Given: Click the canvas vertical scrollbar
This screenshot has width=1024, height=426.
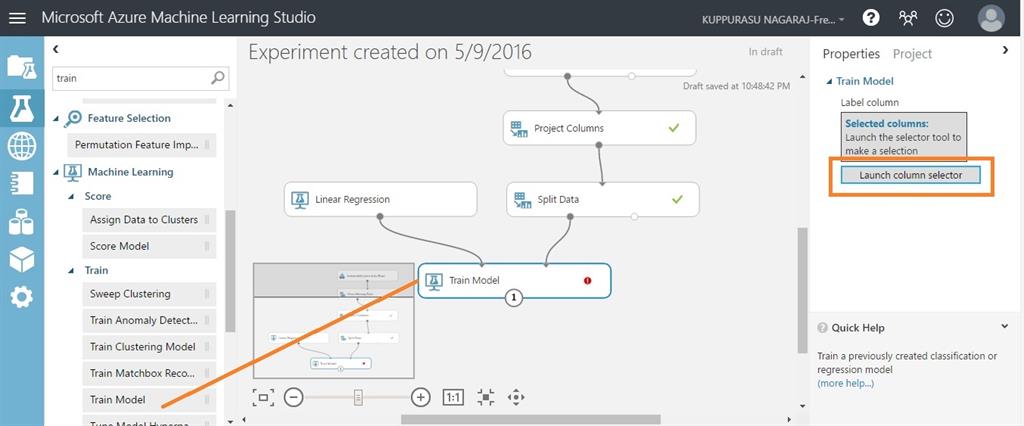Looking at the screenshot, I should pos(803,289).
